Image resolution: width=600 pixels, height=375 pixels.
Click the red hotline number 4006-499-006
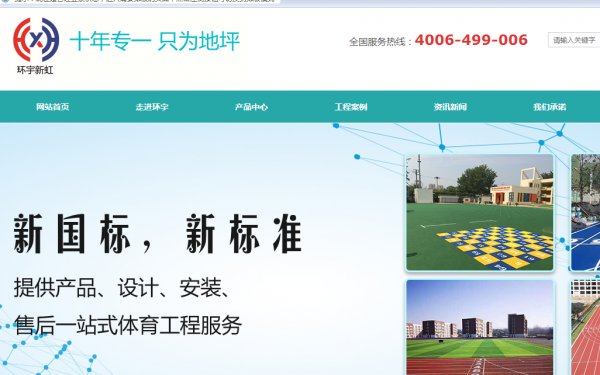pyautogui.click(x=471, y=40)
